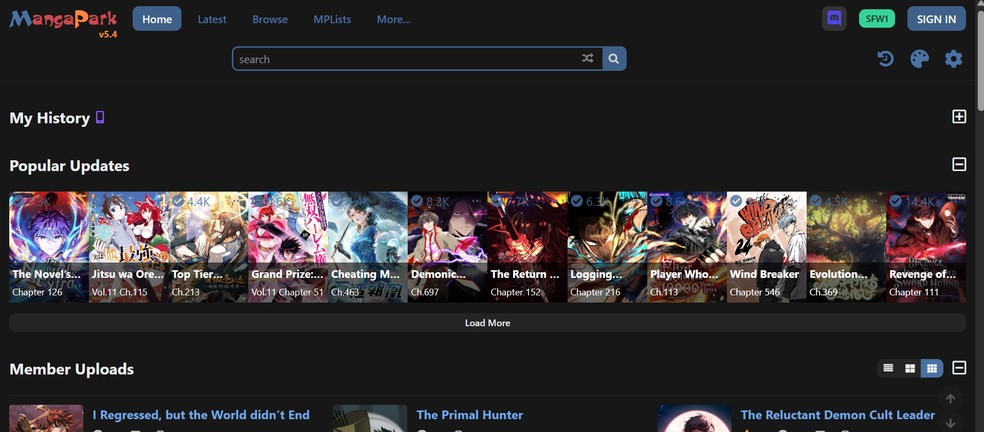
Task: Toggle the SFW1 content filter
Action: tap(877, 19)
